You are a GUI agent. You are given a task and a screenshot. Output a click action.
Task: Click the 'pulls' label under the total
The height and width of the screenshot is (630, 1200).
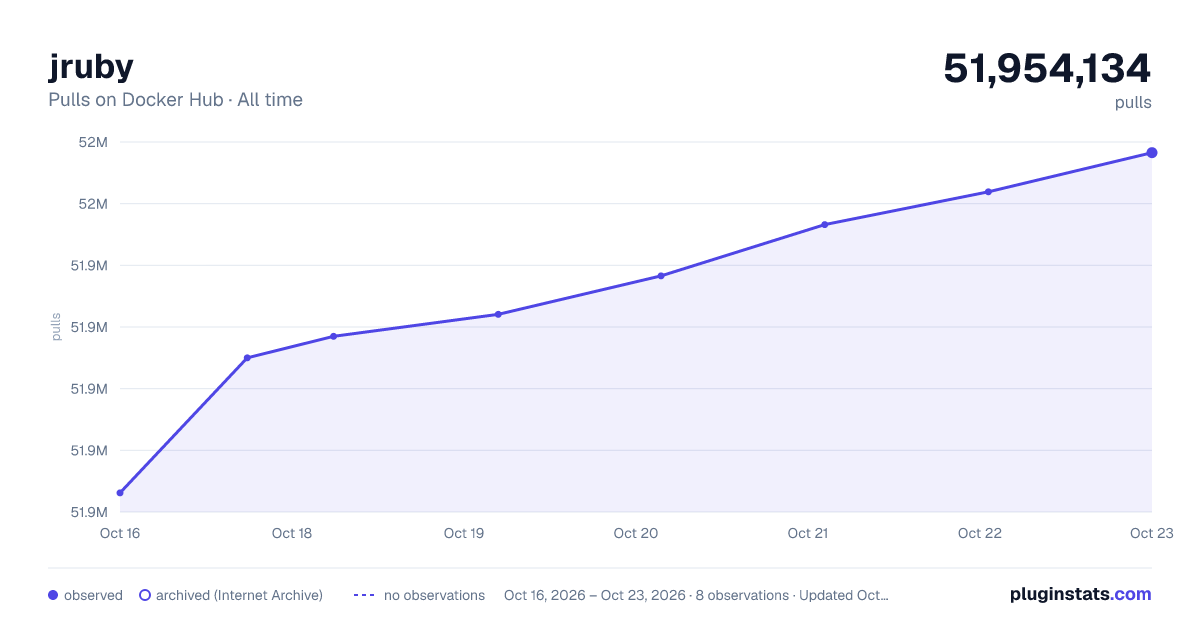[x=1133, y=102]
